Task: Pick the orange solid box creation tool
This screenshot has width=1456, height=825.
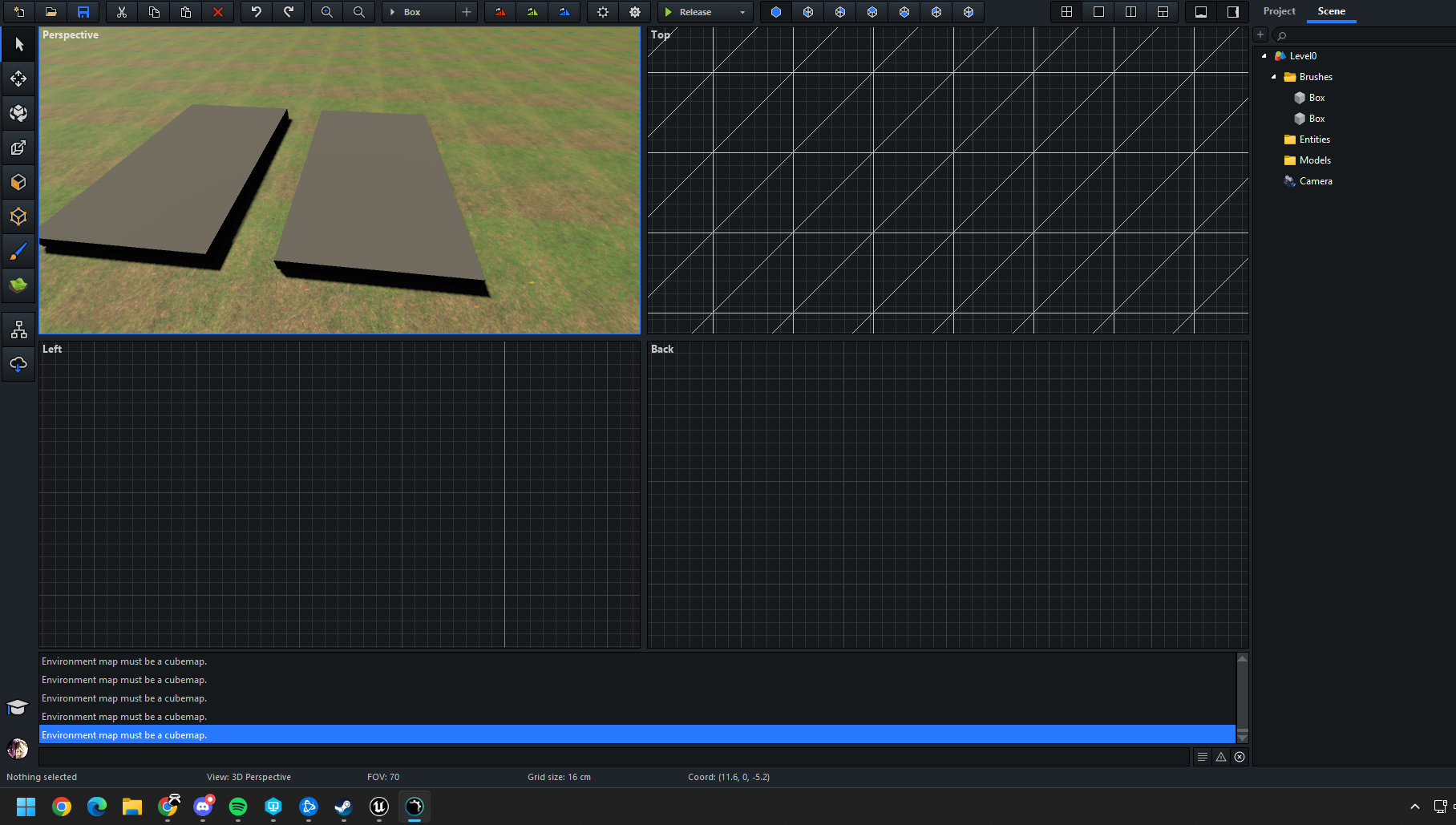Action: (18, 182)
